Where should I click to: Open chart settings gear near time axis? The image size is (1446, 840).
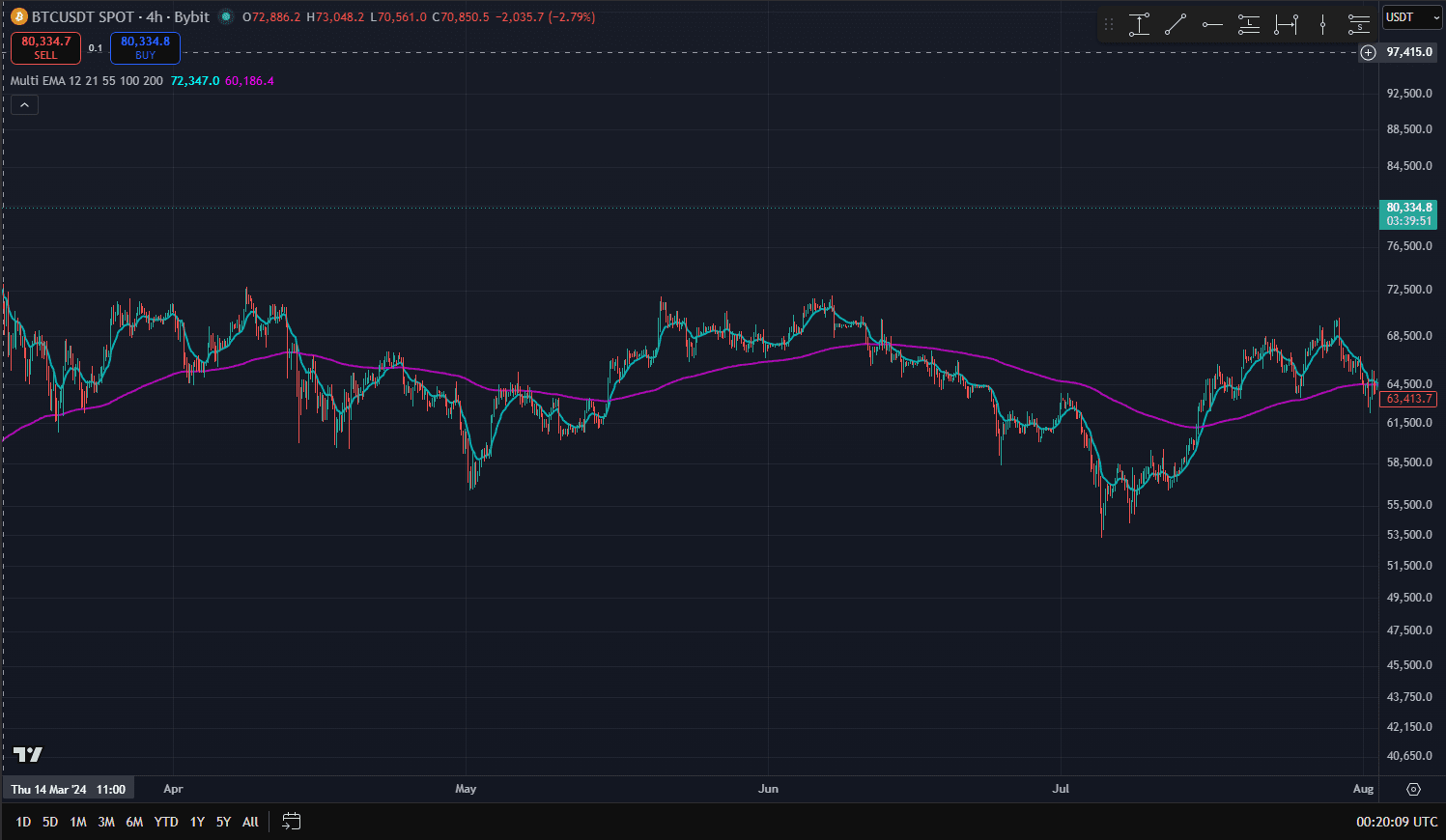click(1413, 789)
